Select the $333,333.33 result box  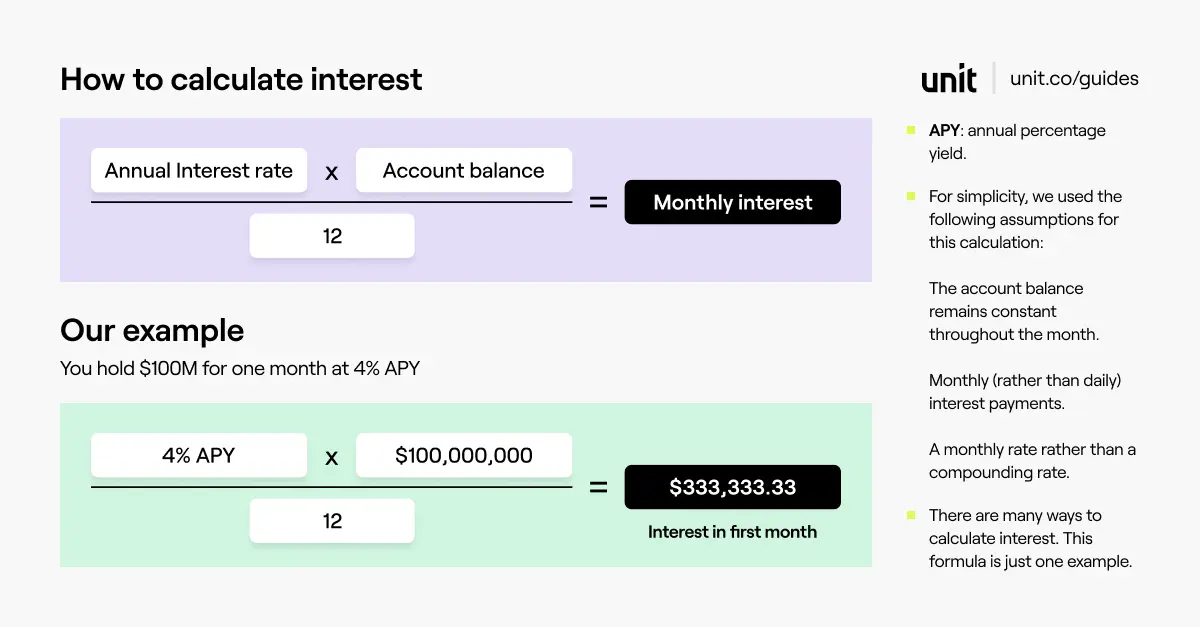pyautogui.click(x=733, y=487)
